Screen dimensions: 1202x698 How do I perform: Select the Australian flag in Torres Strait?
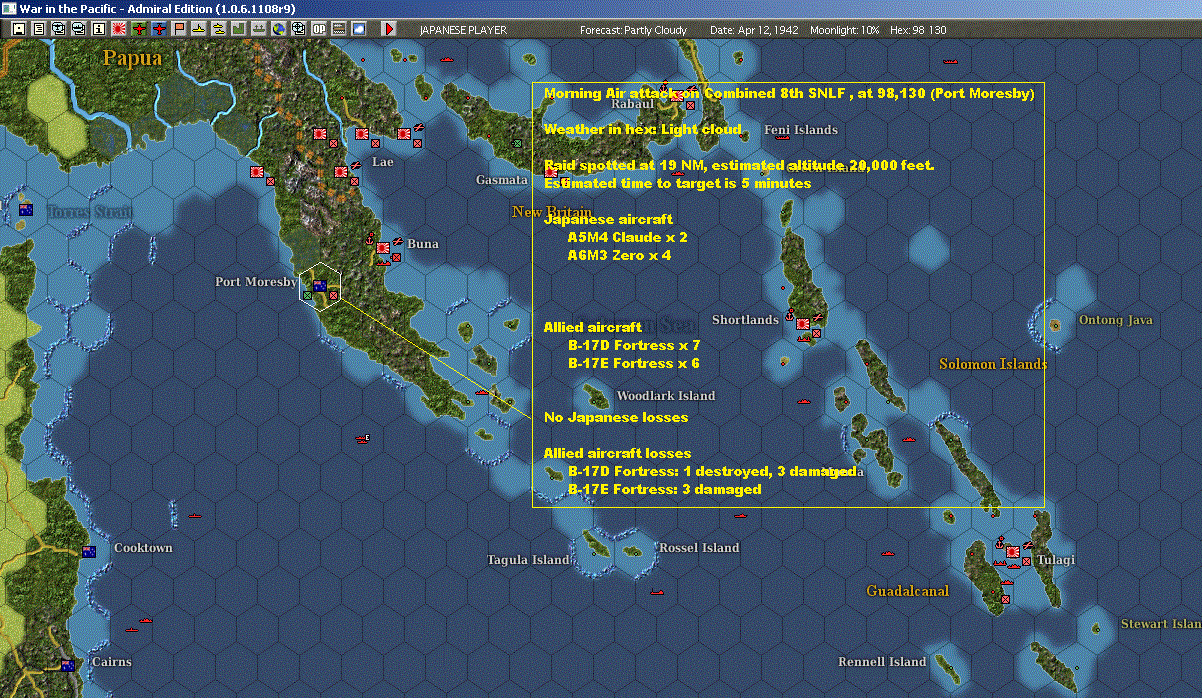[26, 210]
